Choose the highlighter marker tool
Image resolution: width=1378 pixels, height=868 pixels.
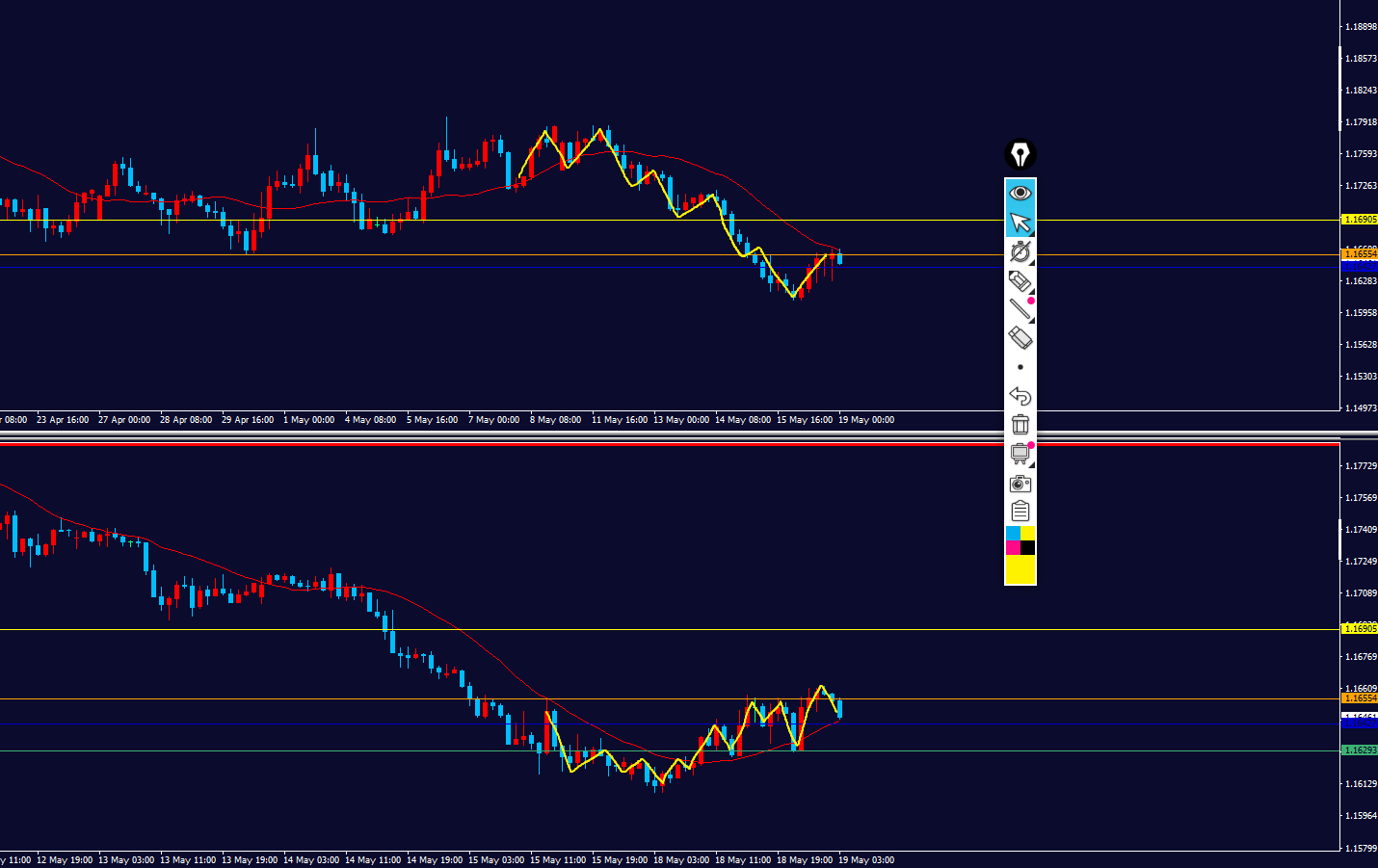(x=1020, y=280)
